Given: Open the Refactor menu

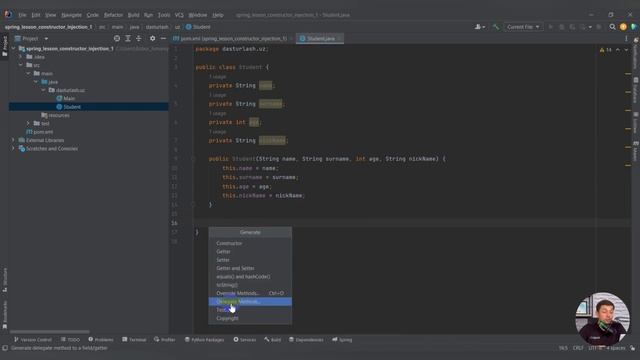Looking at the screenshot, I should [x=113, y=15].
